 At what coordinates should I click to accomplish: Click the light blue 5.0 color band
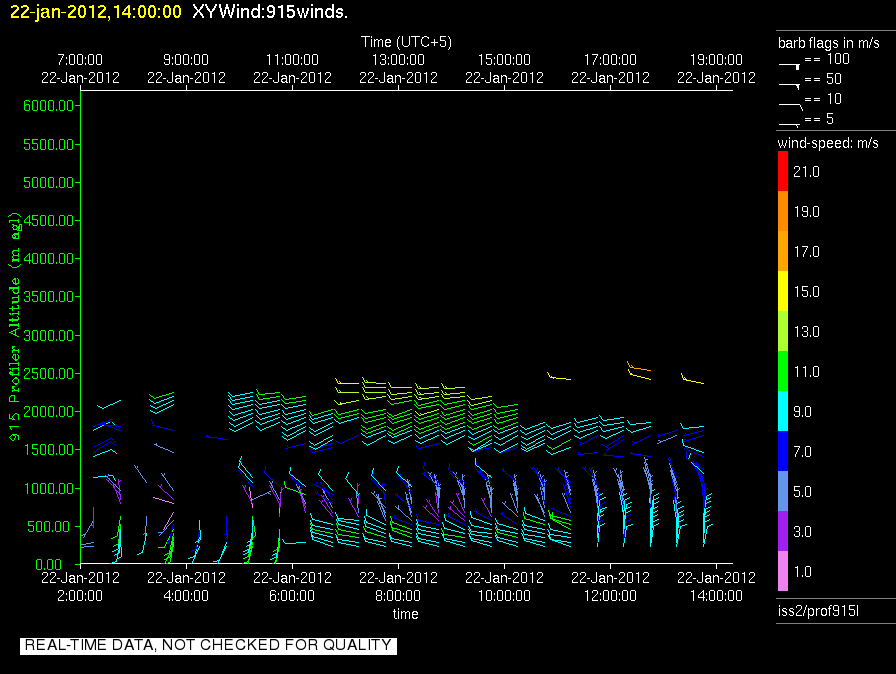point(783,491)
